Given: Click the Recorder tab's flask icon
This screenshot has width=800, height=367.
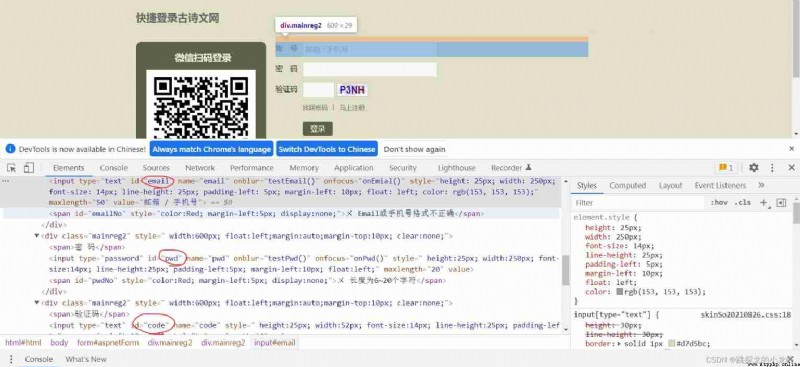Looking at the screenshot, I should (x=529, y=167).
